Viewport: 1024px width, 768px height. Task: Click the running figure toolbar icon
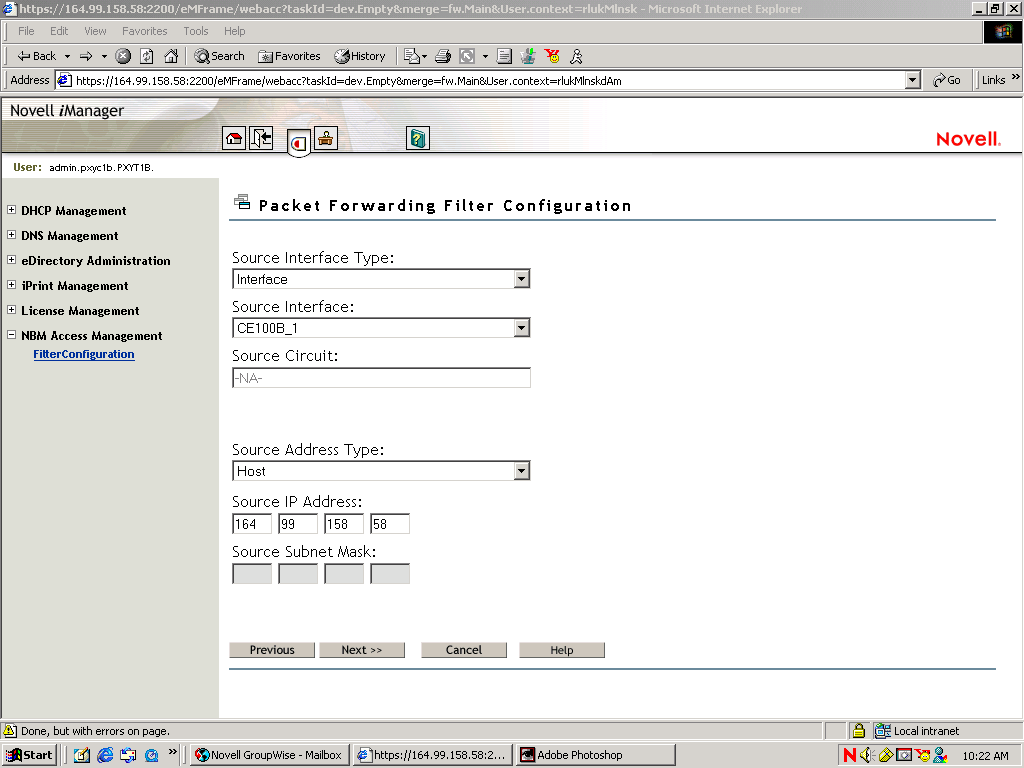coord(576,56)
